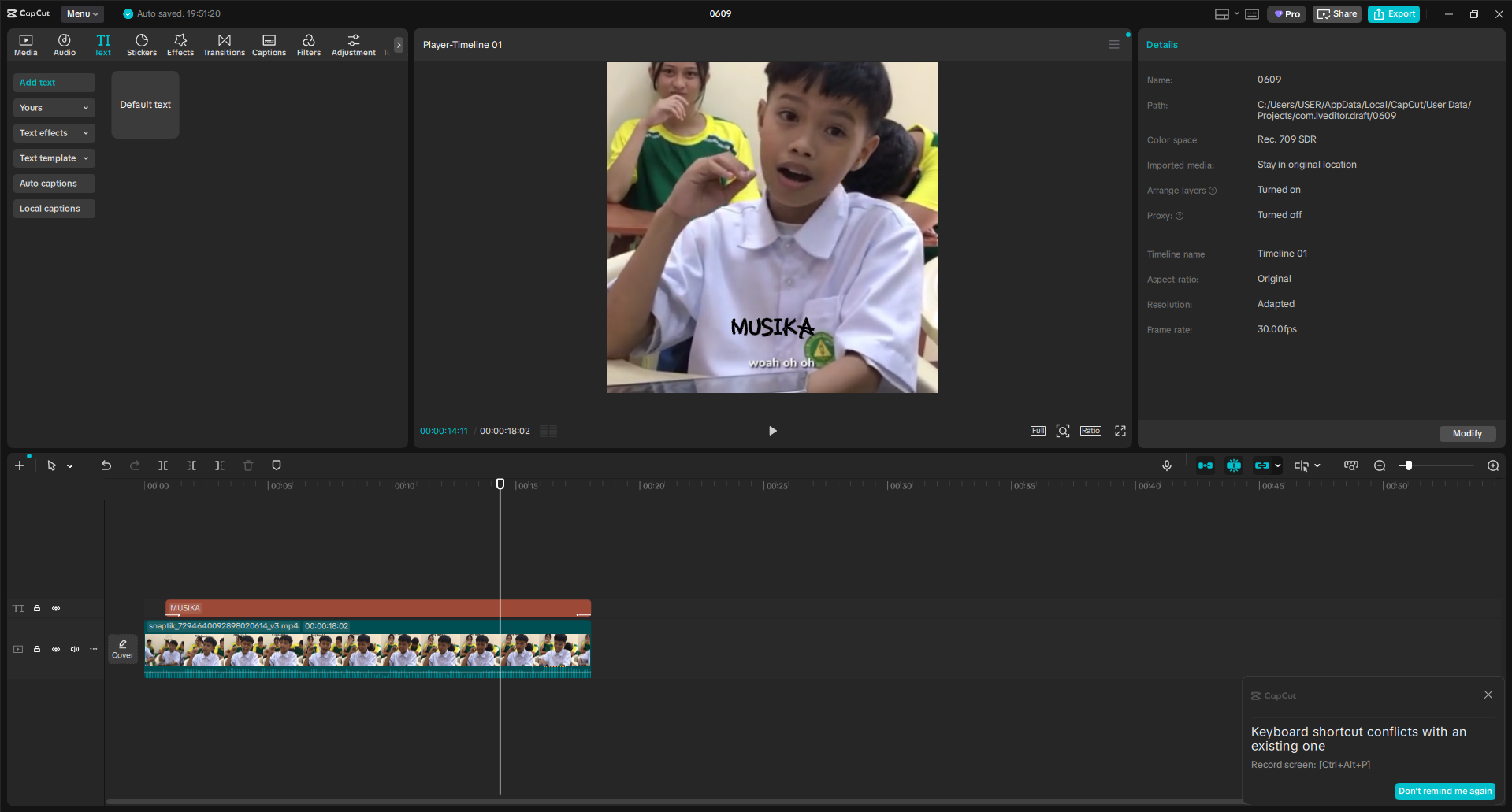Click the Undo arrow icon
This screenshot has height=812, width=1512.
106,465
